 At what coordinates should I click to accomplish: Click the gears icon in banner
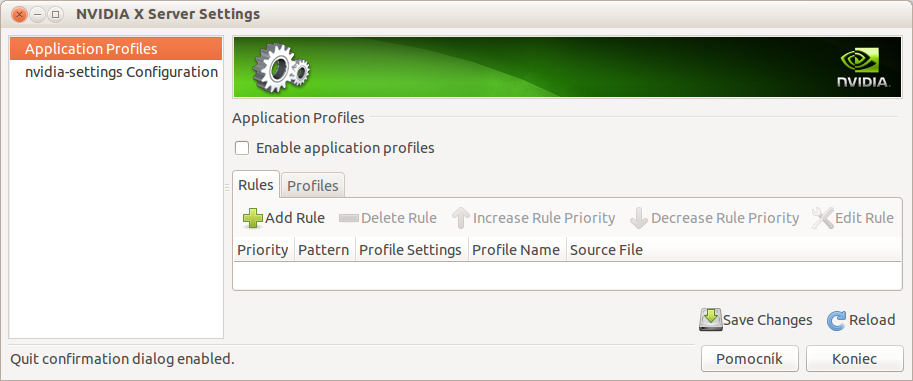281,68
